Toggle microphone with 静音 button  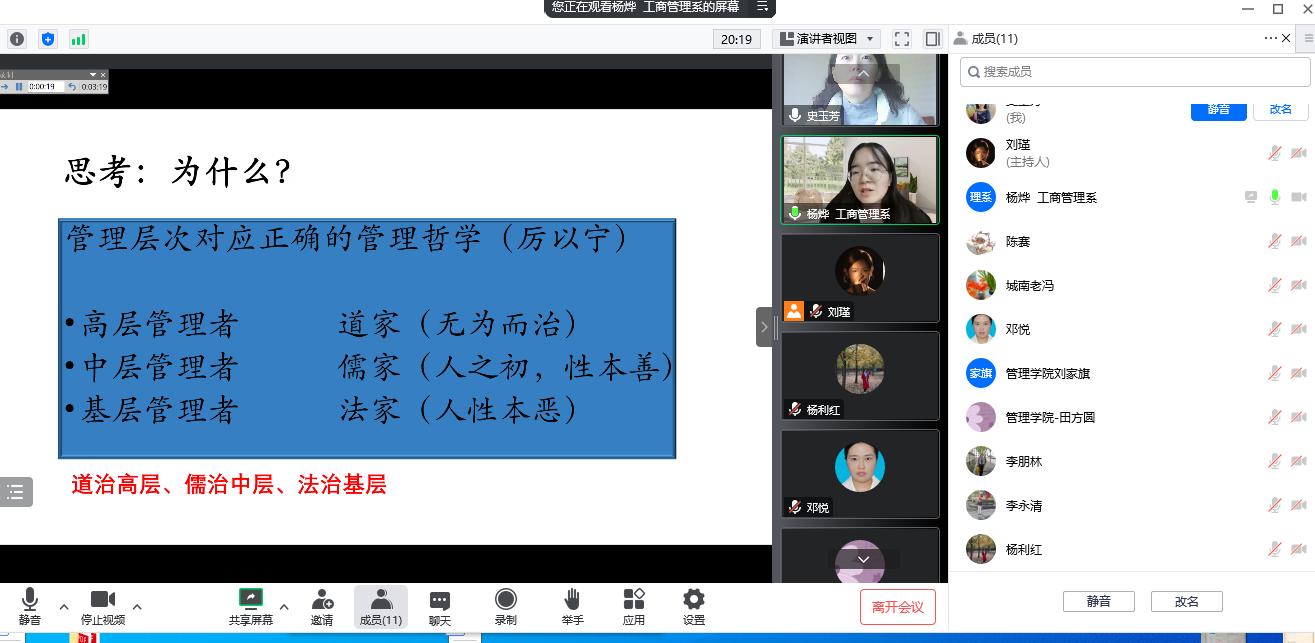(30, 606)
